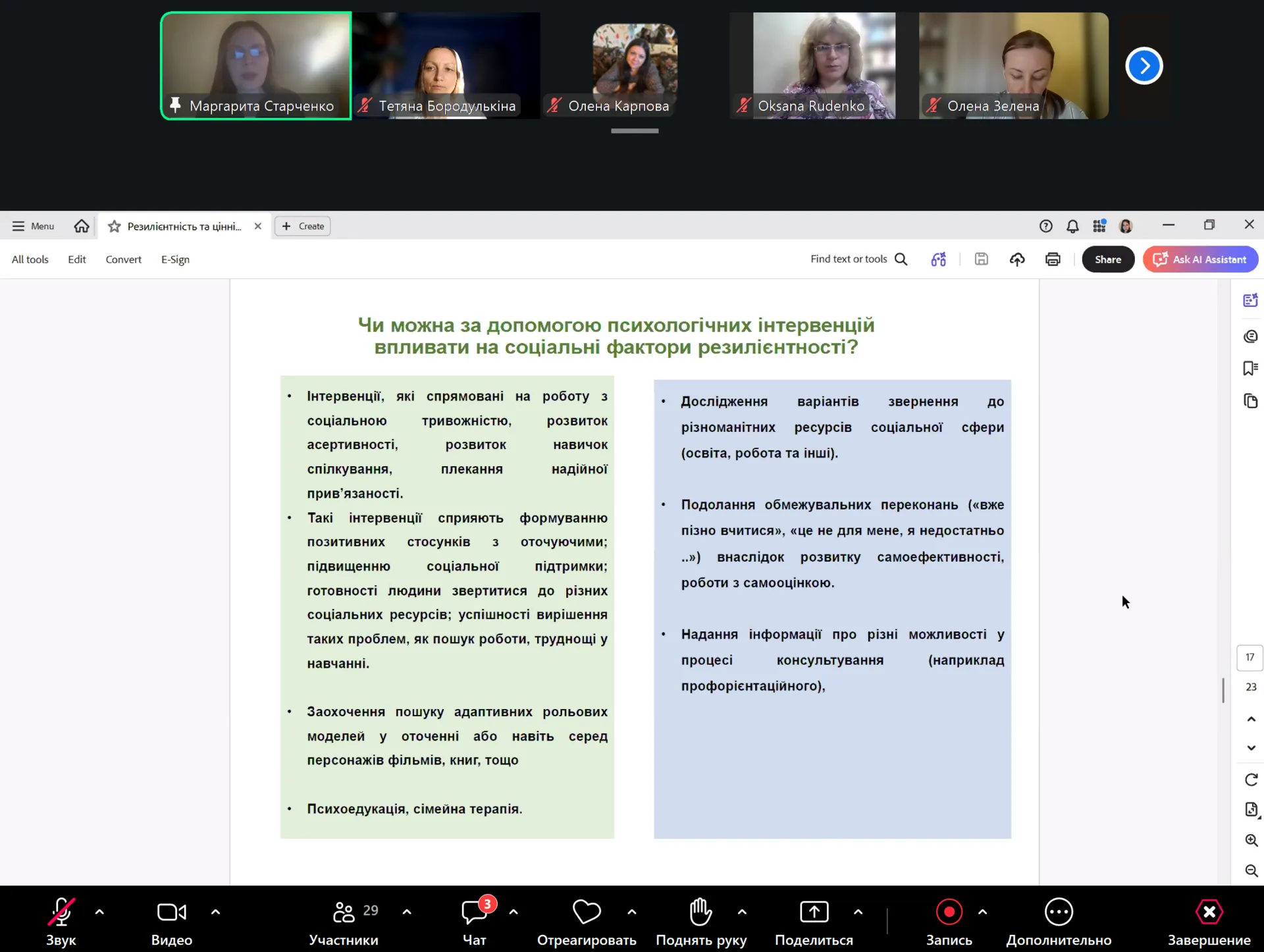Toggle chat panel Чат
Viewport: 1264px width, 952px height.
(x=475, y=922)
